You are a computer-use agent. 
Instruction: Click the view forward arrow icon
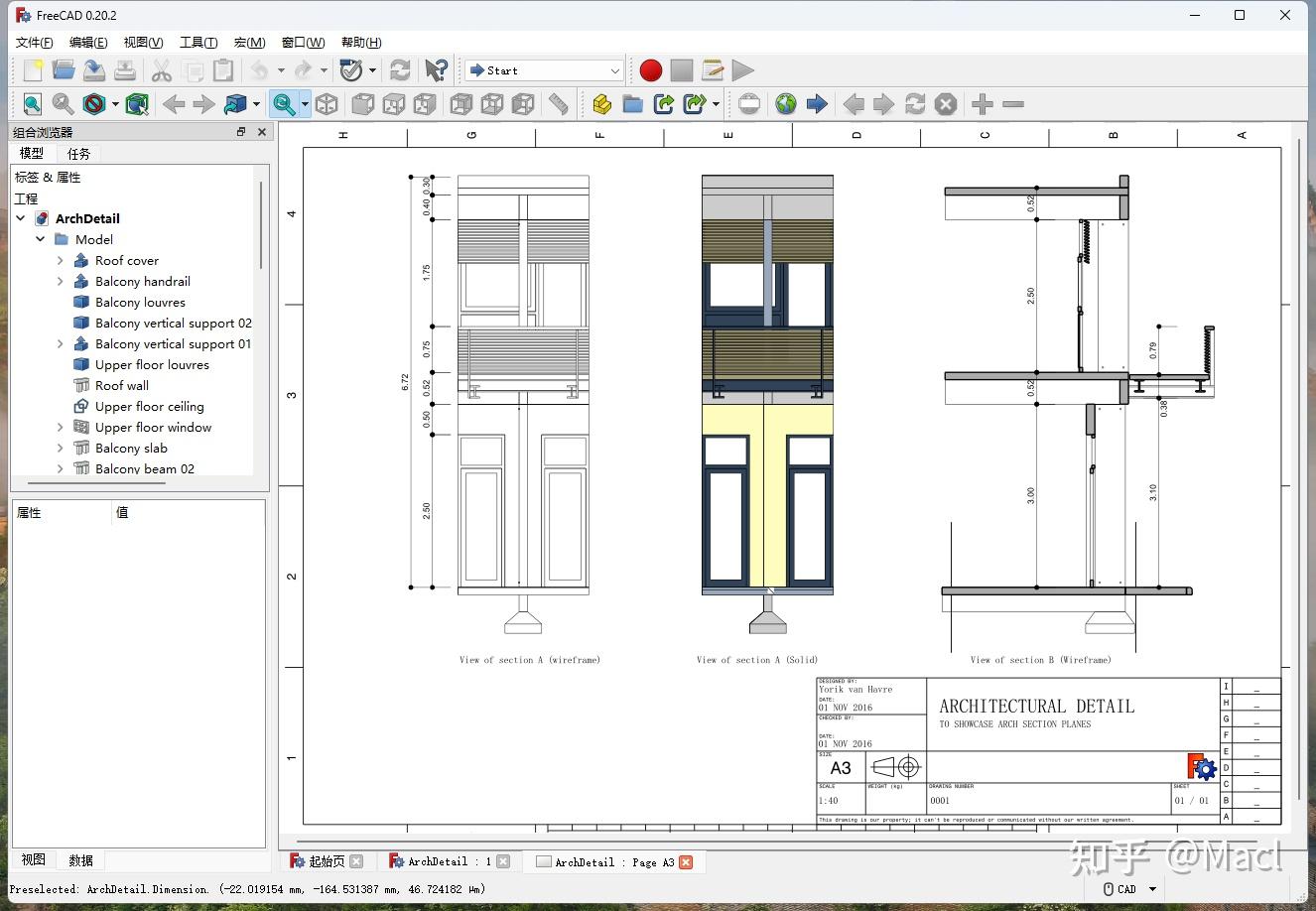click(x=204, y=104)
